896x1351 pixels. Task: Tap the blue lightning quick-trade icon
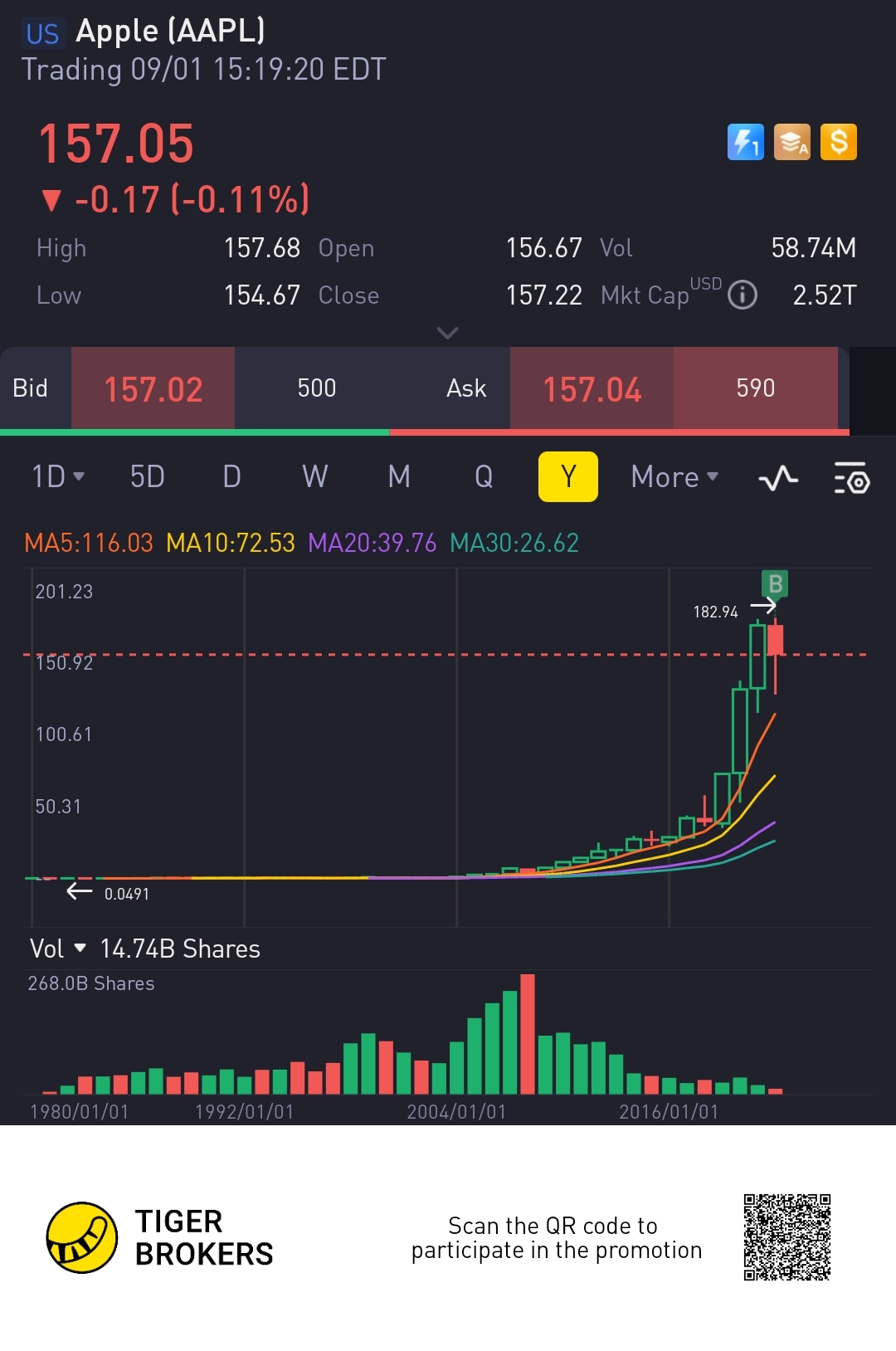(745, 142)
